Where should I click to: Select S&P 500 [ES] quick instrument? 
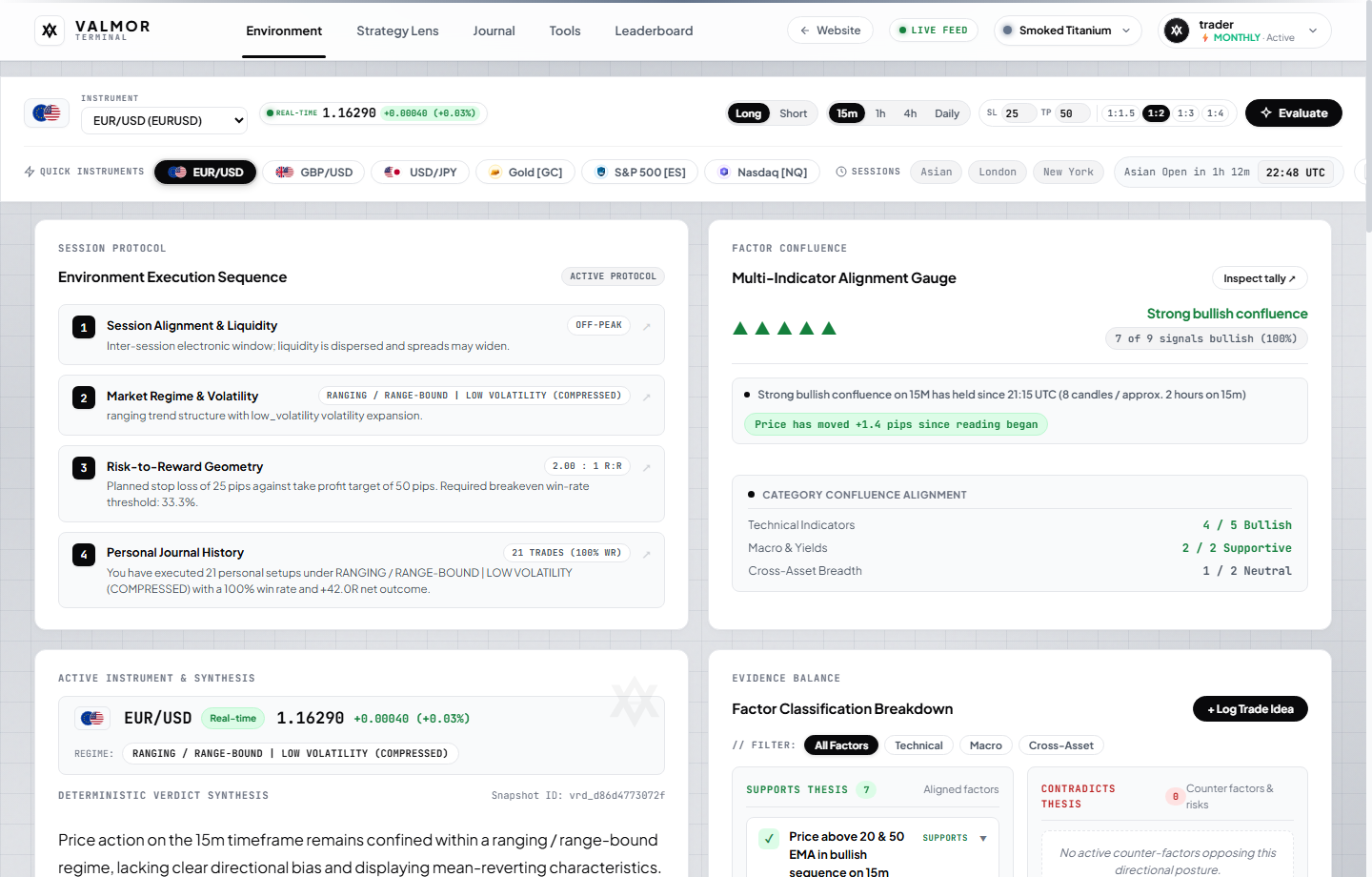coord(640,173)
